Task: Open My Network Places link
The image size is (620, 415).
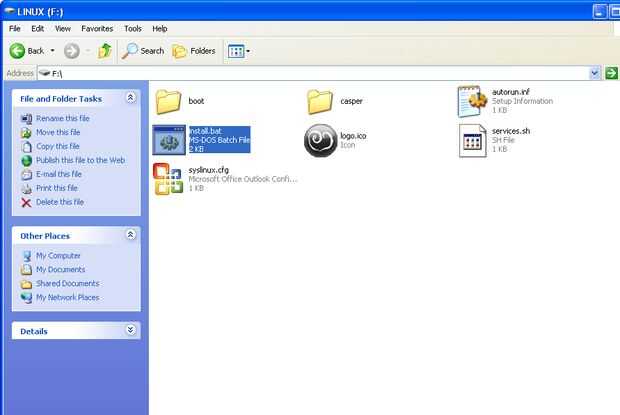Action: tap(68, 297)
